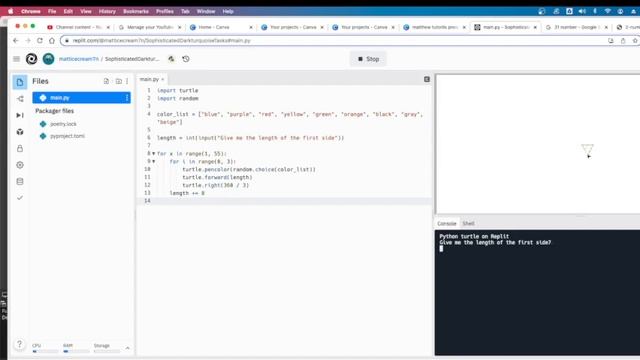This screenshot has width=640, height=360.
Task: Click the Wi-Fi icon in menu bar
Action: 608,11
